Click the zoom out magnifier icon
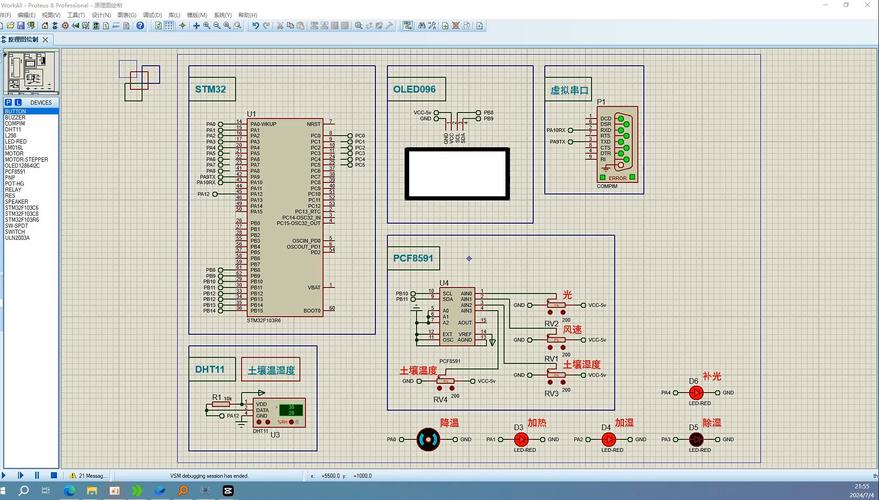Screen dimensions: 879x500 (217, 25)
